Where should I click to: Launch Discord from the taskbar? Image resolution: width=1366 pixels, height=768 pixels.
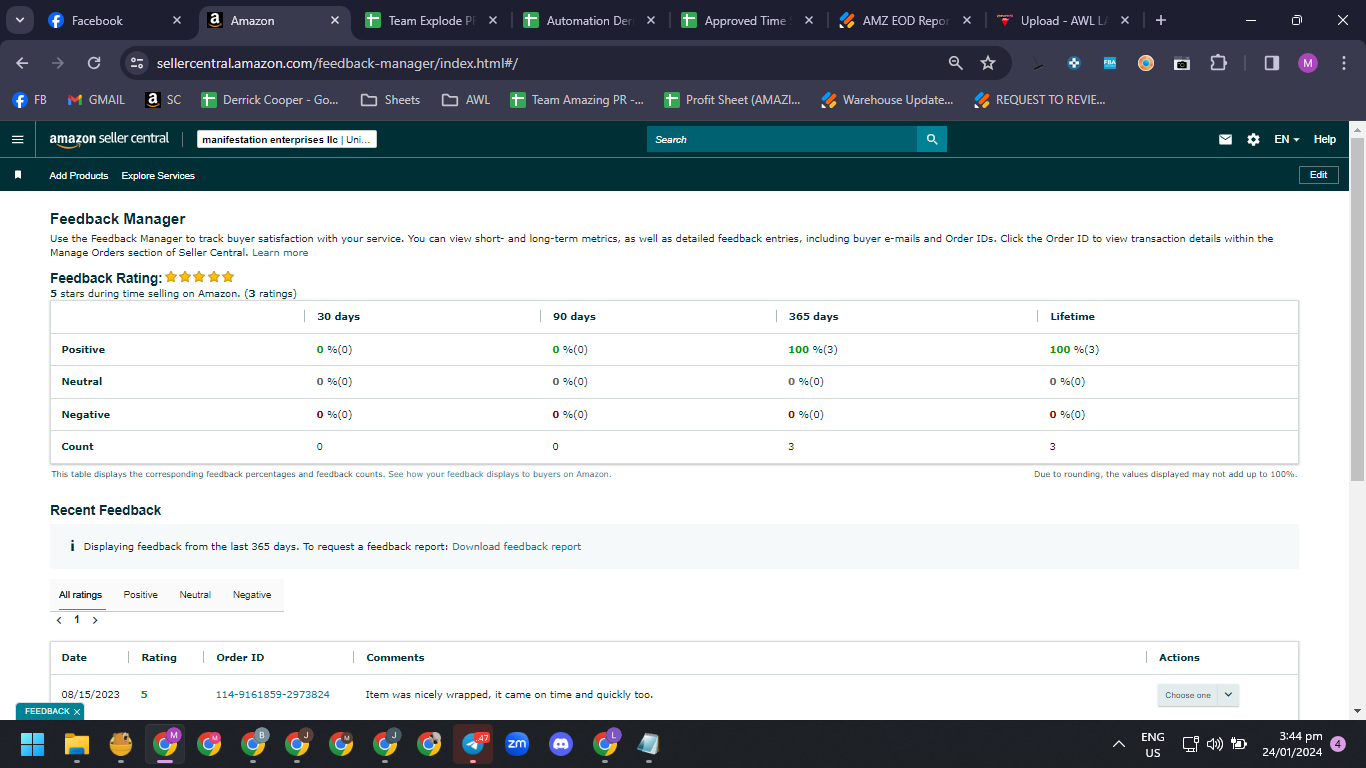pyautogui.click(x=561, y=744)
